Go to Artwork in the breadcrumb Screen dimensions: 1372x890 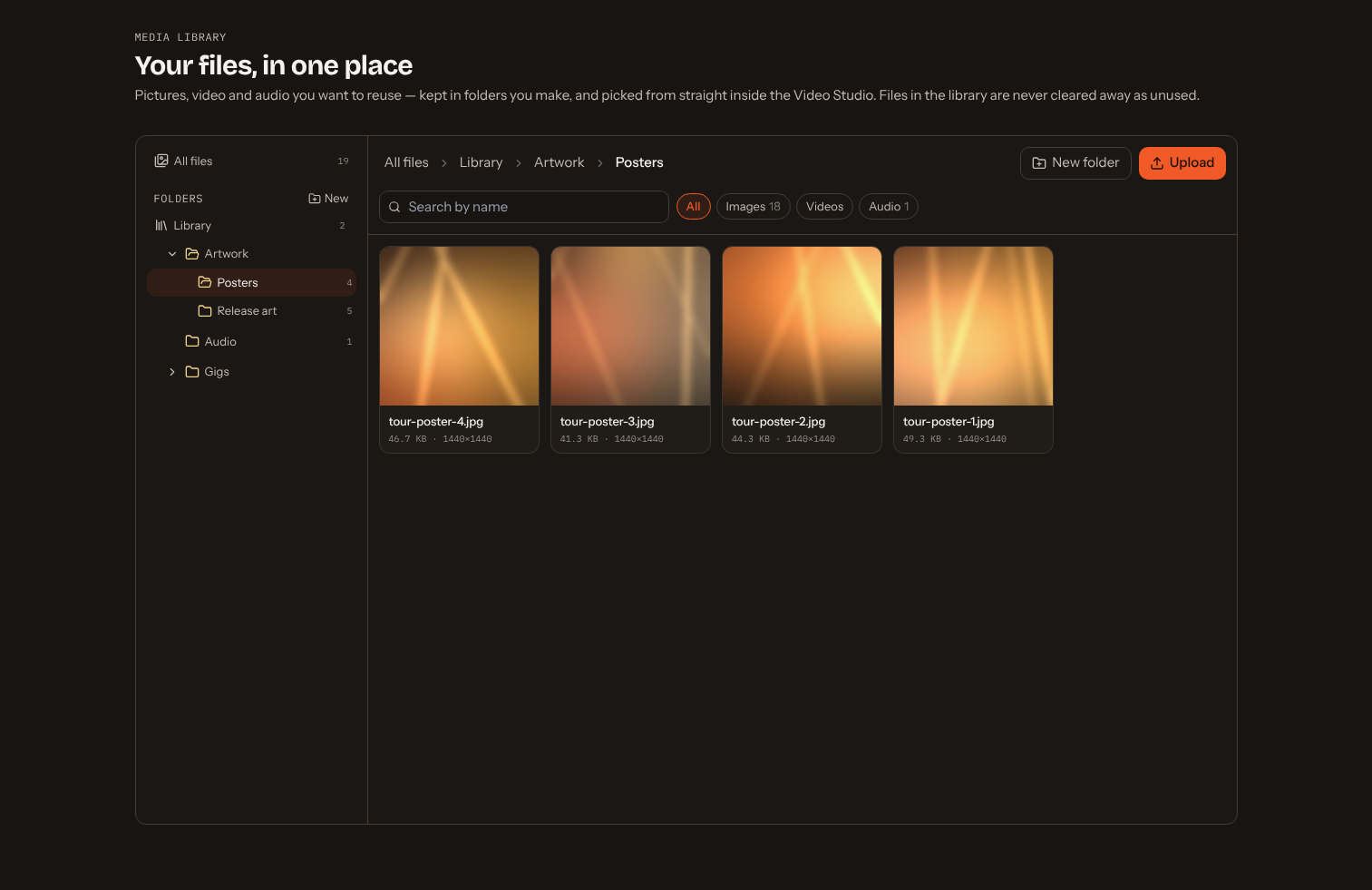[560, 162]
